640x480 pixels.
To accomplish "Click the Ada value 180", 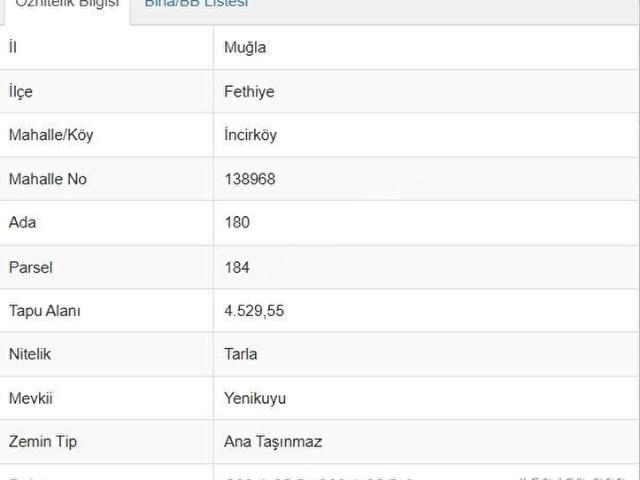I will click(237, 222).
